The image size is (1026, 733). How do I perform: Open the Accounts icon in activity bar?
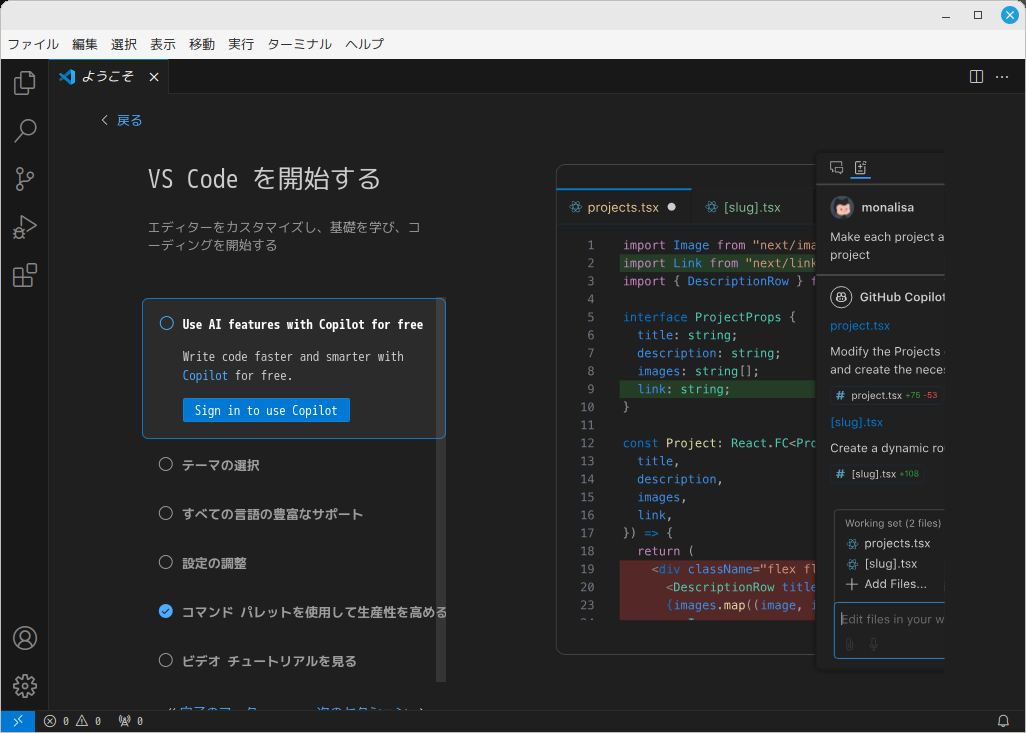coord(25,638)
